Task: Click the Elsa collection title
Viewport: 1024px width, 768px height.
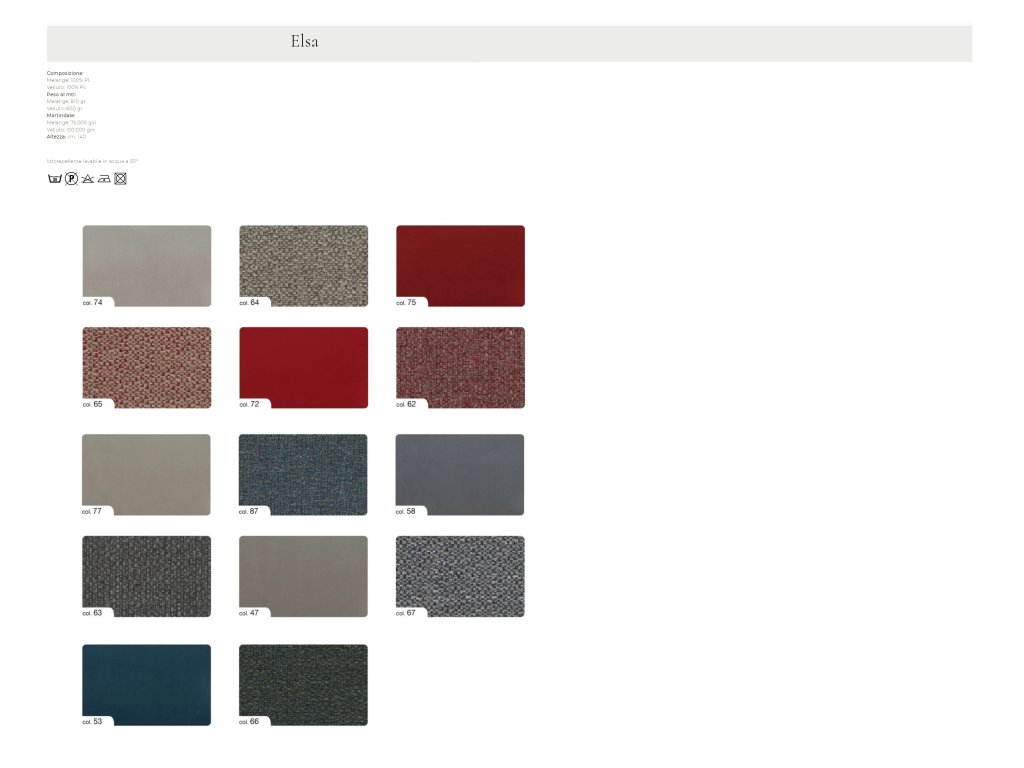Action: (x=305, y=42)
